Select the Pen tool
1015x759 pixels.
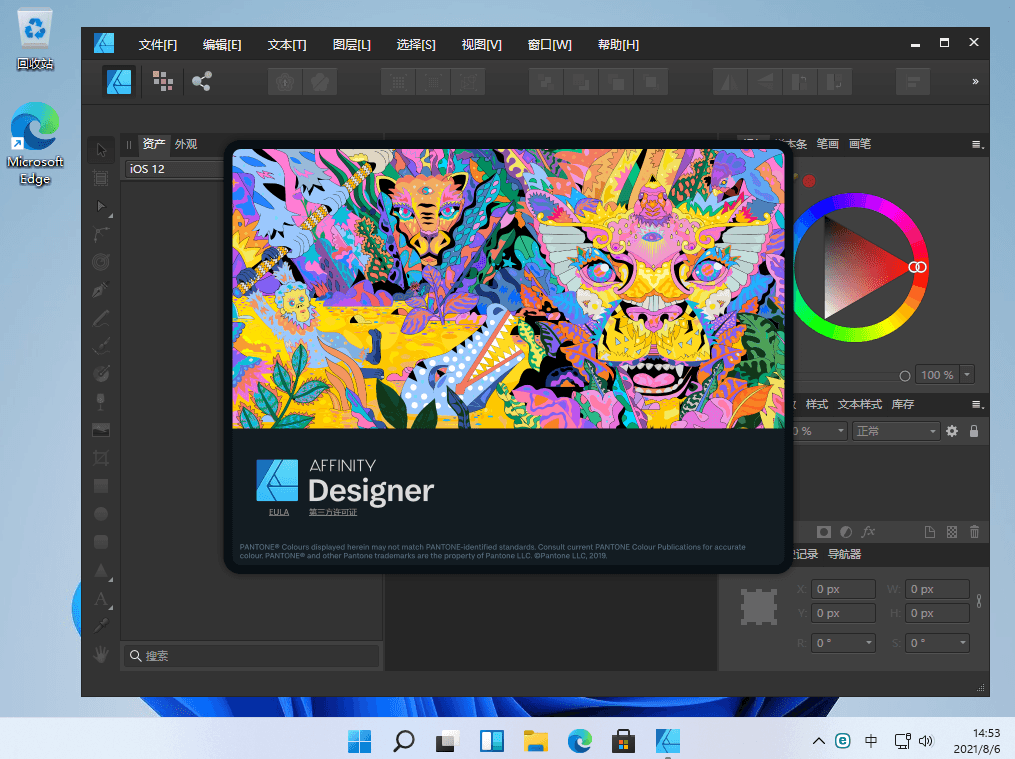pos(101,290)
